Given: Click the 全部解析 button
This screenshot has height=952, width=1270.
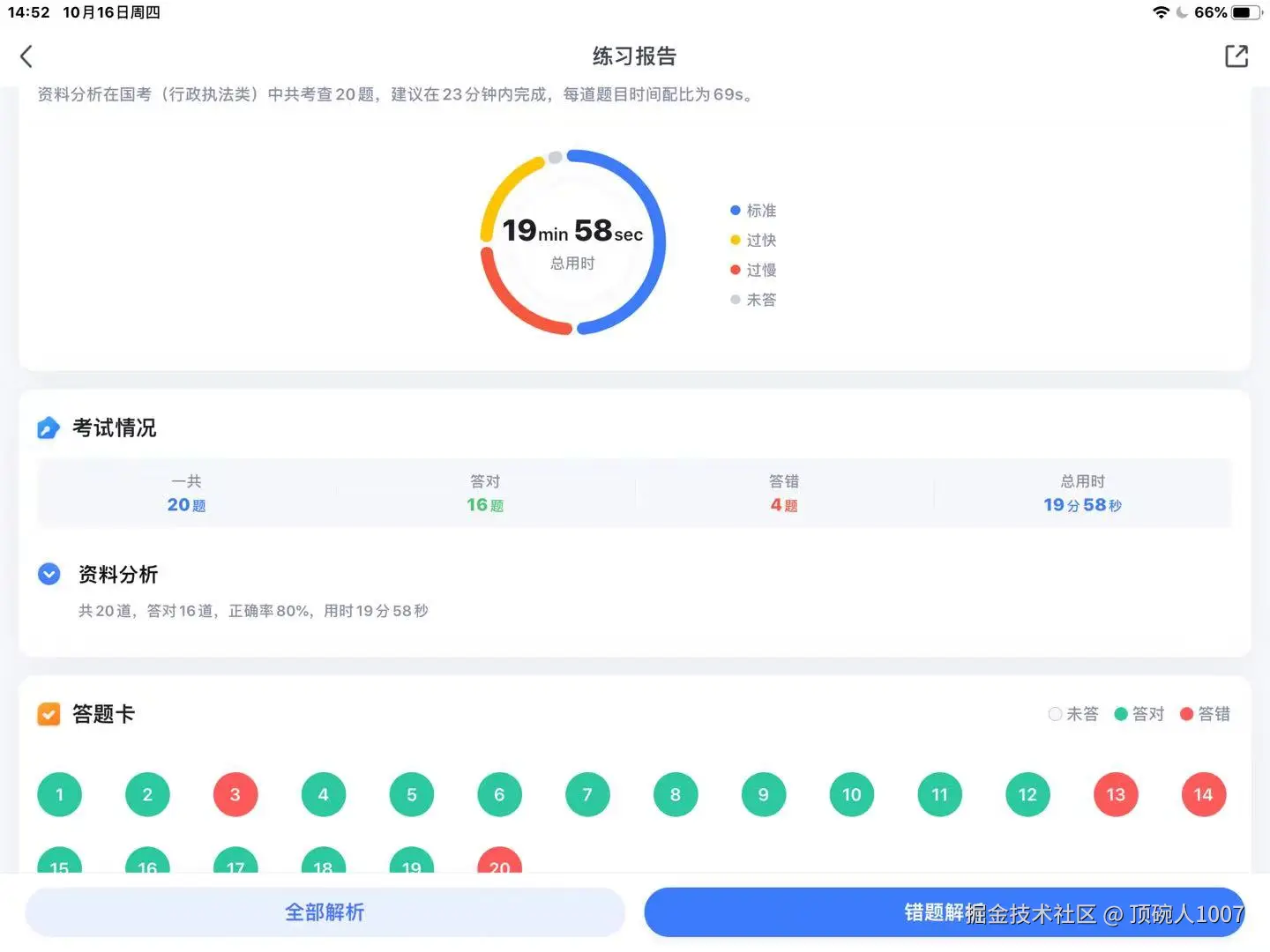Looking at the screenshot, I should (324, 912).
